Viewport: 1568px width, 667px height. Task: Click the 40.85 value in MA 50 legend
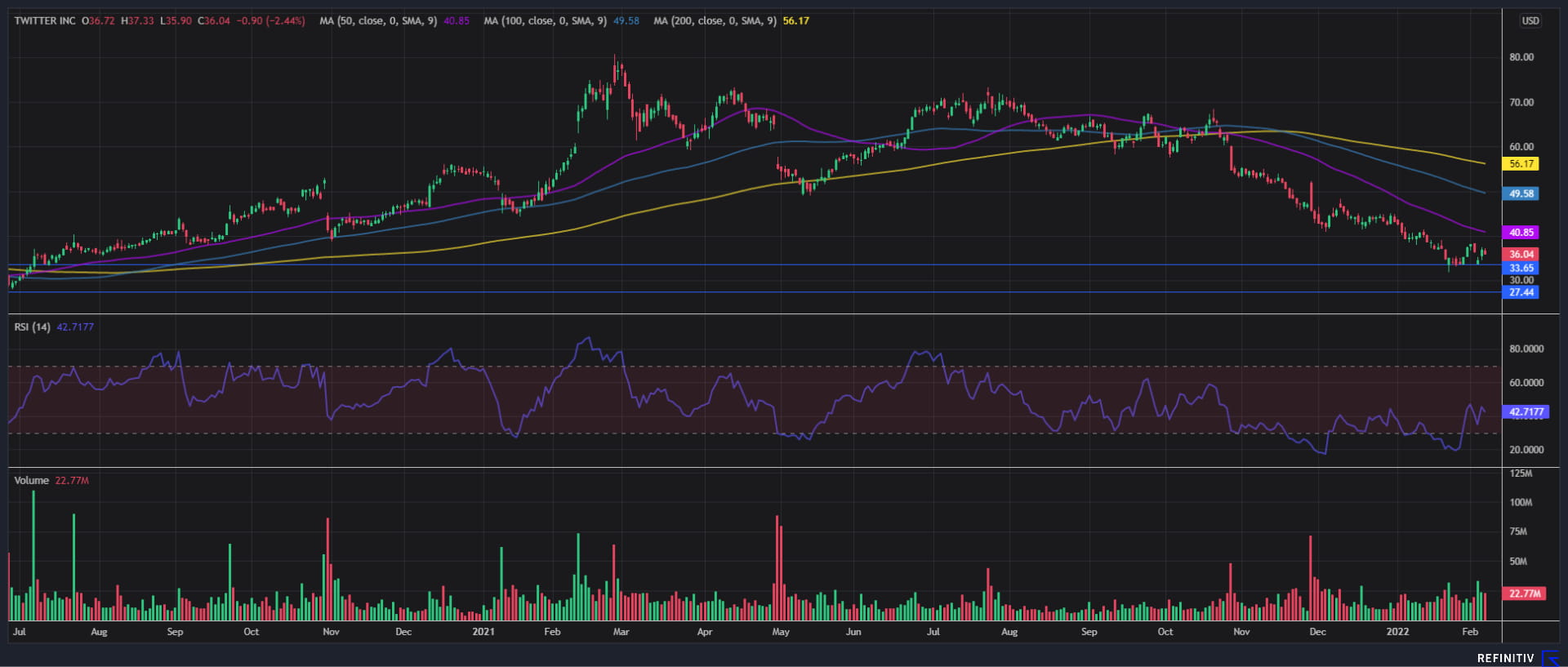(457, 20)
